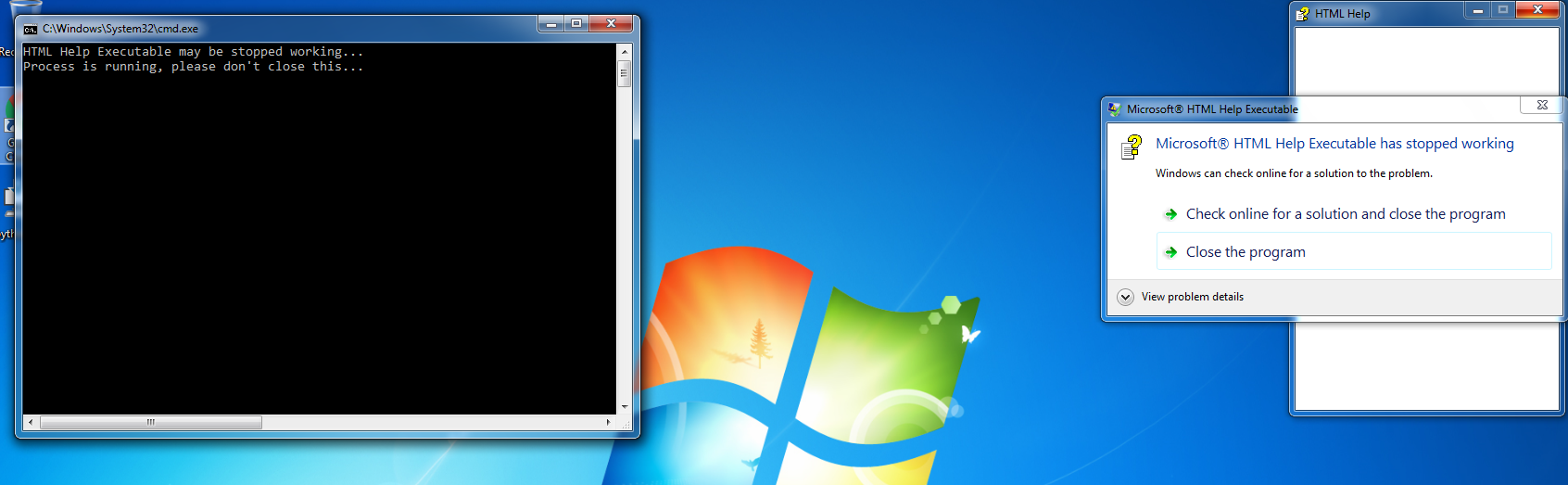The image size is (1568, 485).
Task: Click cmd vertical scrollbar up arrow
Action: (x=625, y=52)
